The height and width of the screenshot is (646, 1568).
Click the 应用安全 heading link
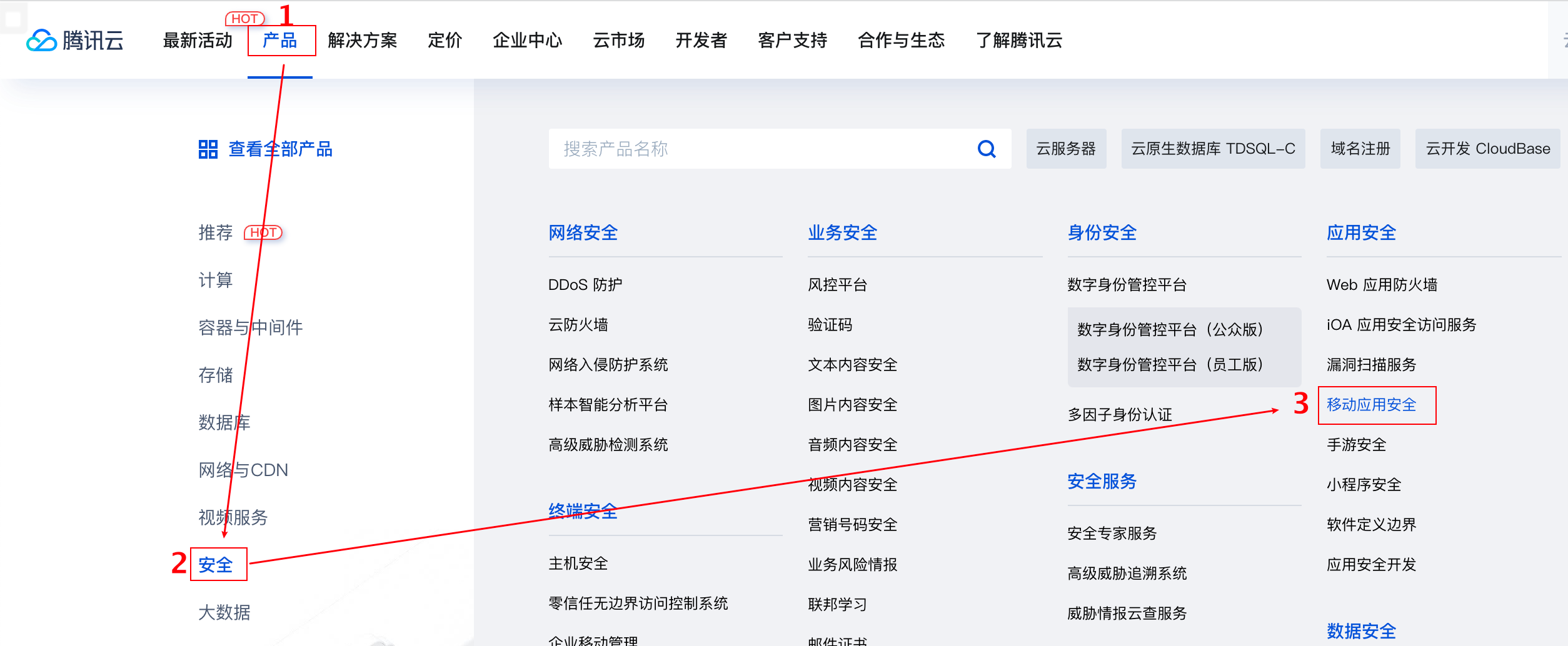click(x=1362, y=233)
